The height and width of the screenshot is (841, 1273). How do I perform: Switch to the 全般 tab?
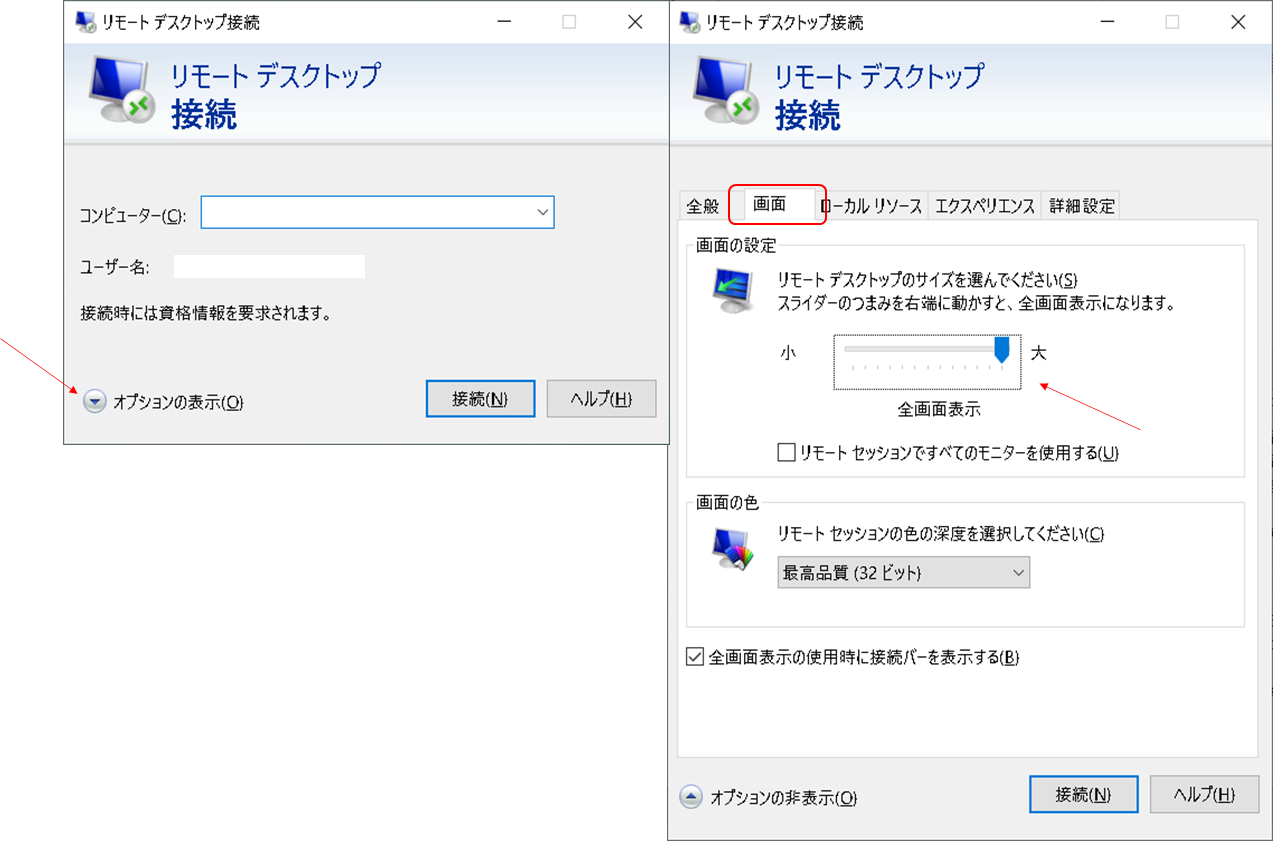[703, 206]
